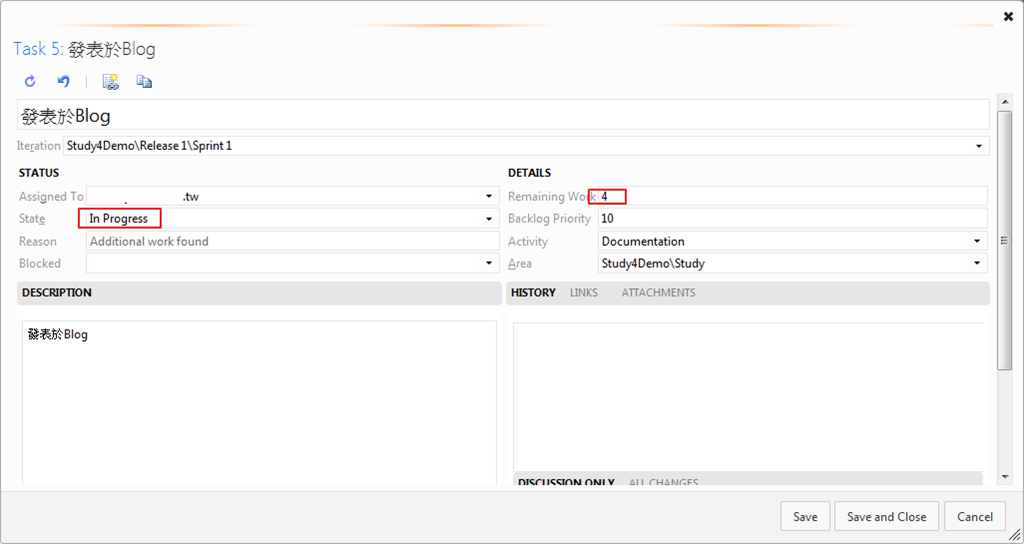Click the Task 5 dialog title text
1024x544 pixels.
pyautogui.click(x=84, y=50)
